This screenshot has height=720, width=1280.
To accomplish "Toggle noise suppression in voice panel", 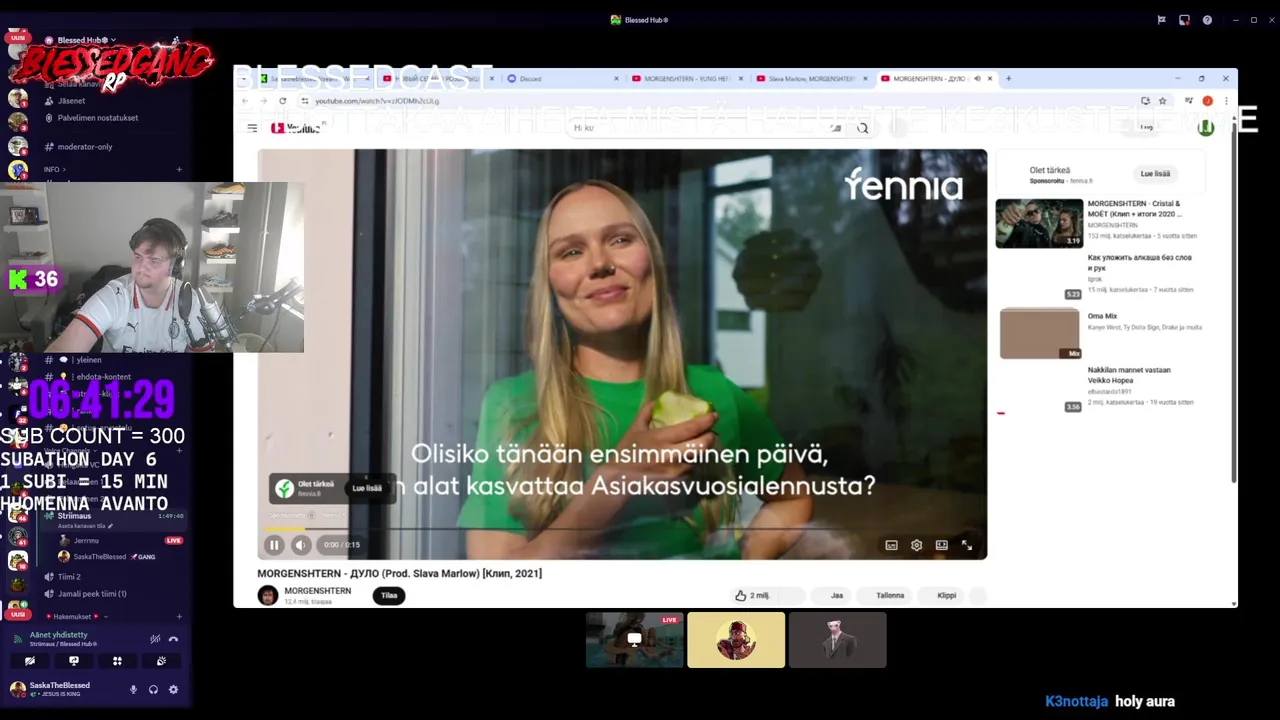I will tap(155, 639).
